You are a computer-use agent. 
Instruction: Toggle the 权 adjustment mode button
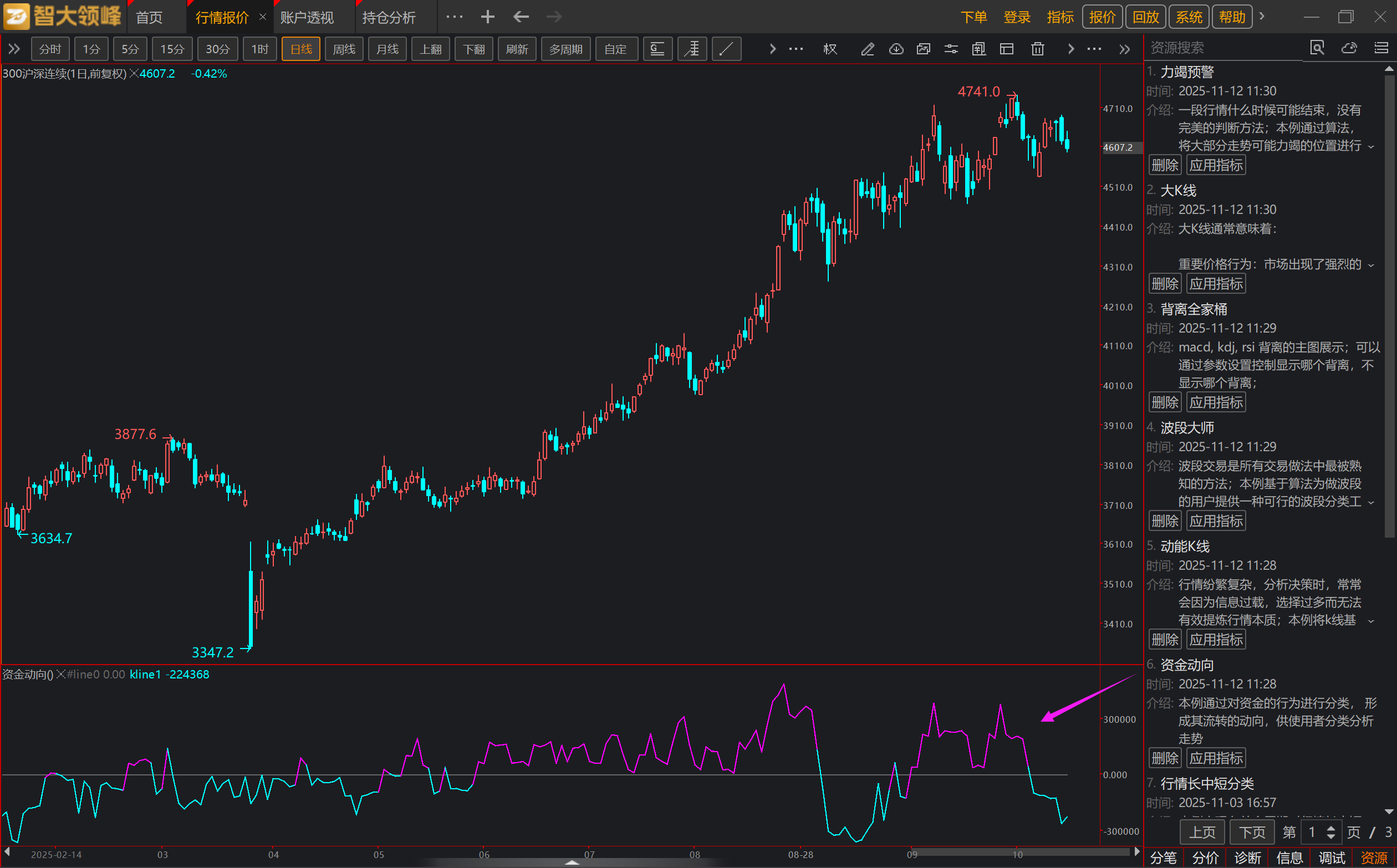pyautogui.click(x=830, y=49)
